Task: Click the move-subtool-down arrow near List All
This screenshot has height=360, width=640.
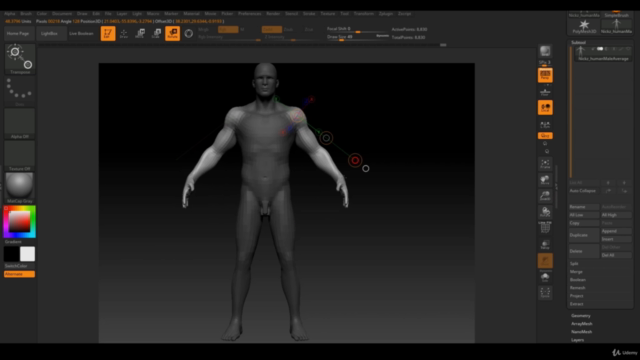Action: pos(624,182)
